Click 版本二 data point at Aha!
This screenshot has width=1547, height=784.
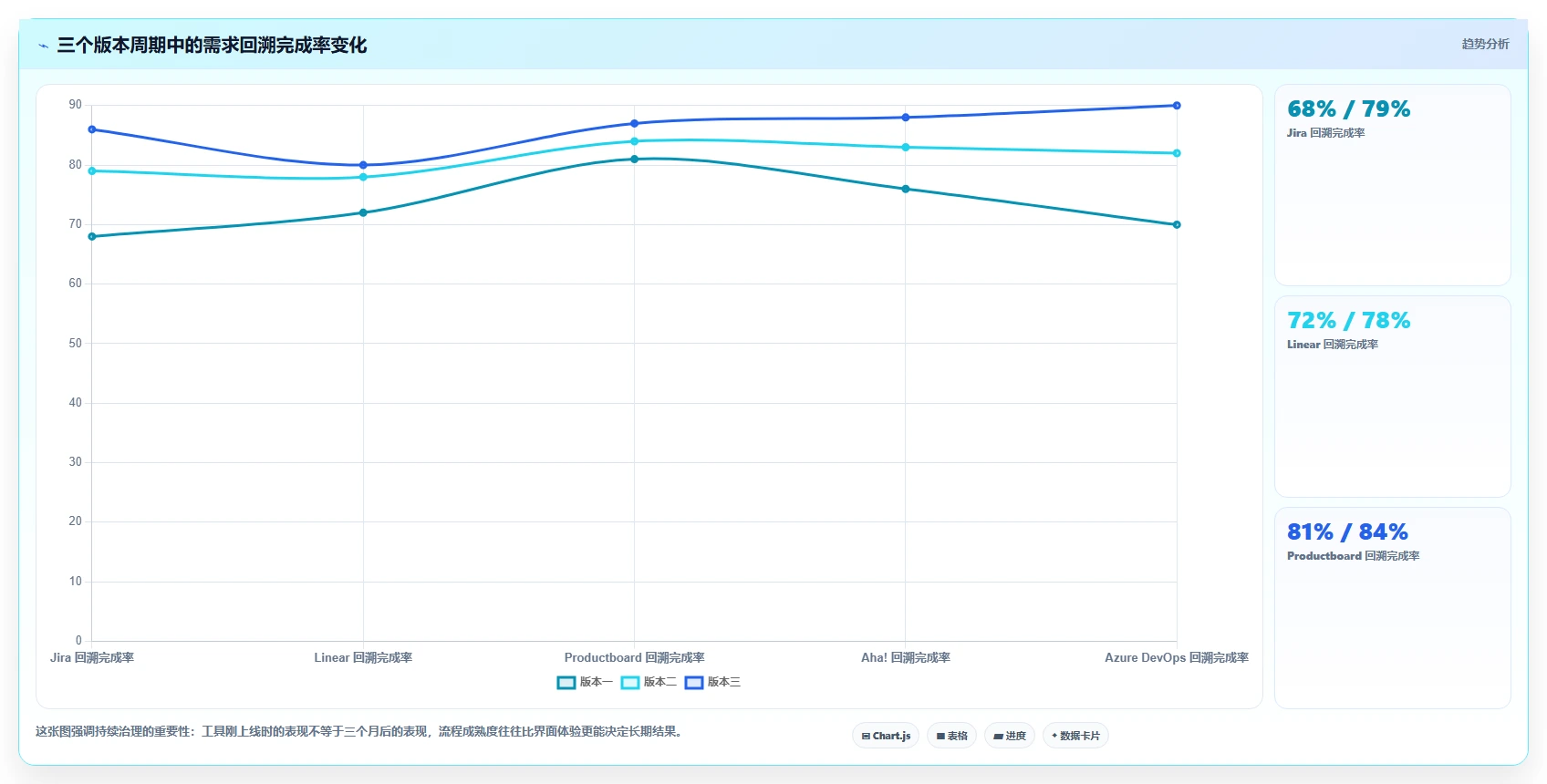pos(906,148)
